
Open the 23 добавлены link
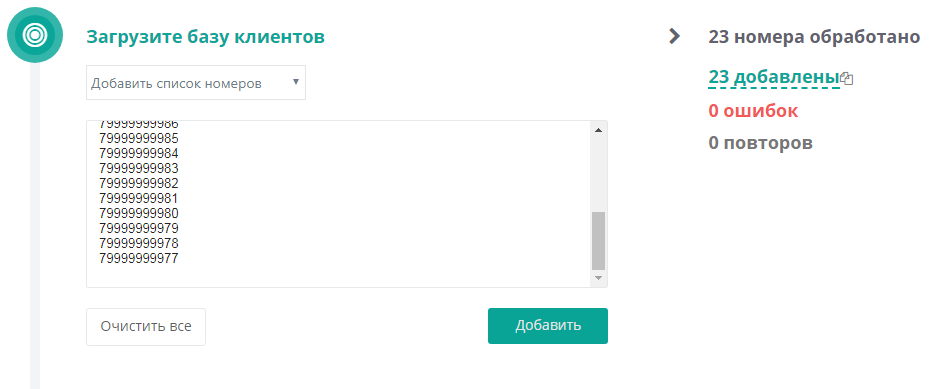click(x=774, y=78)
